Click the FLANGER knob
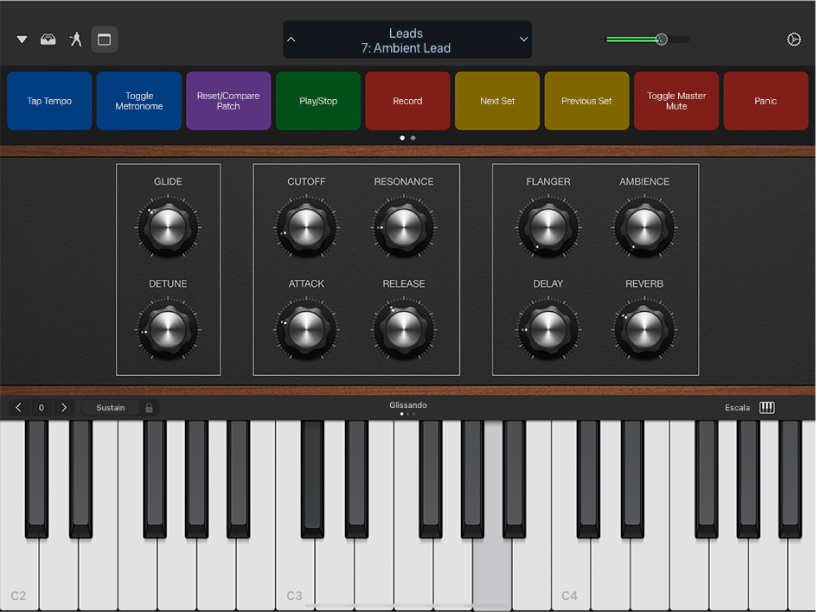 tap(548, 227)
